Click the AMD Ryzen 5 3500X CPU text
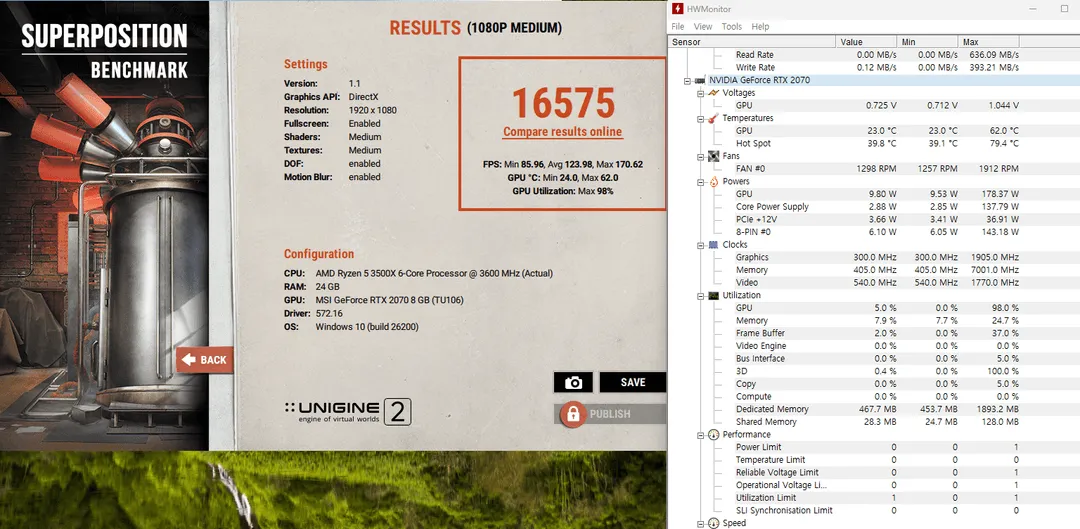This screenshot has height=529, width=1080. [434, 273]
